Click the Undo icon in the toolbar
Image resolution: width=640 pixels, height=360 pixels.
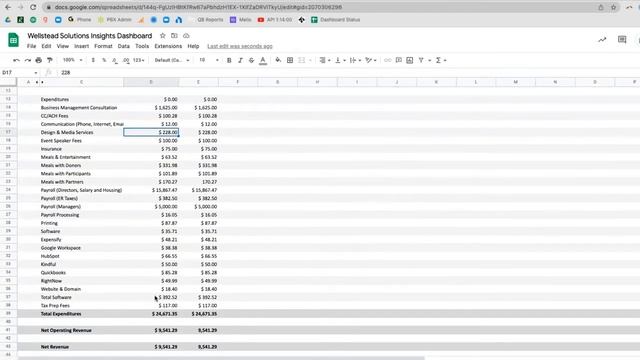(16, 60)
